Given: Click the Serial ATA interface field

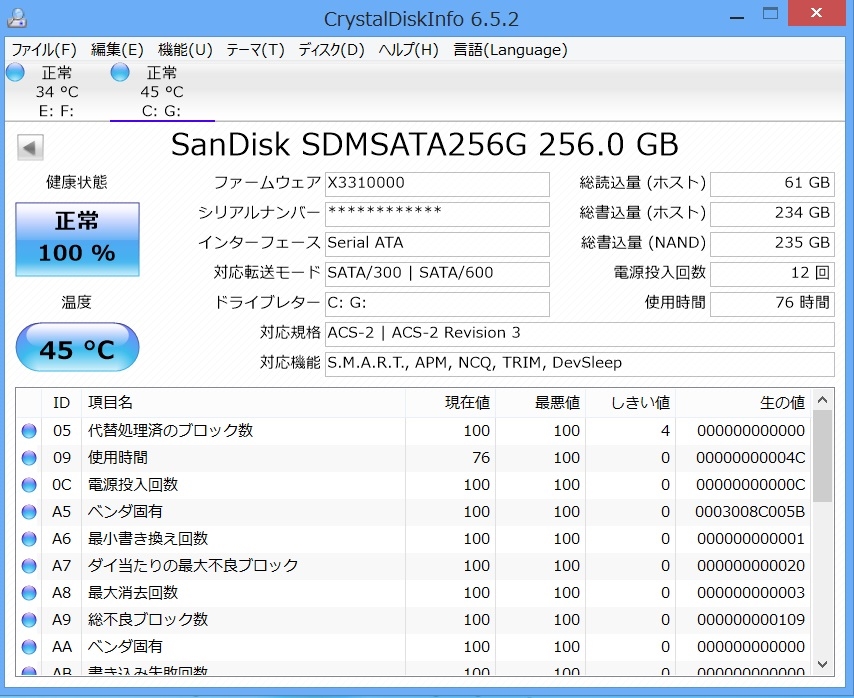Looking at the screenshot, I should click(437, 244).
